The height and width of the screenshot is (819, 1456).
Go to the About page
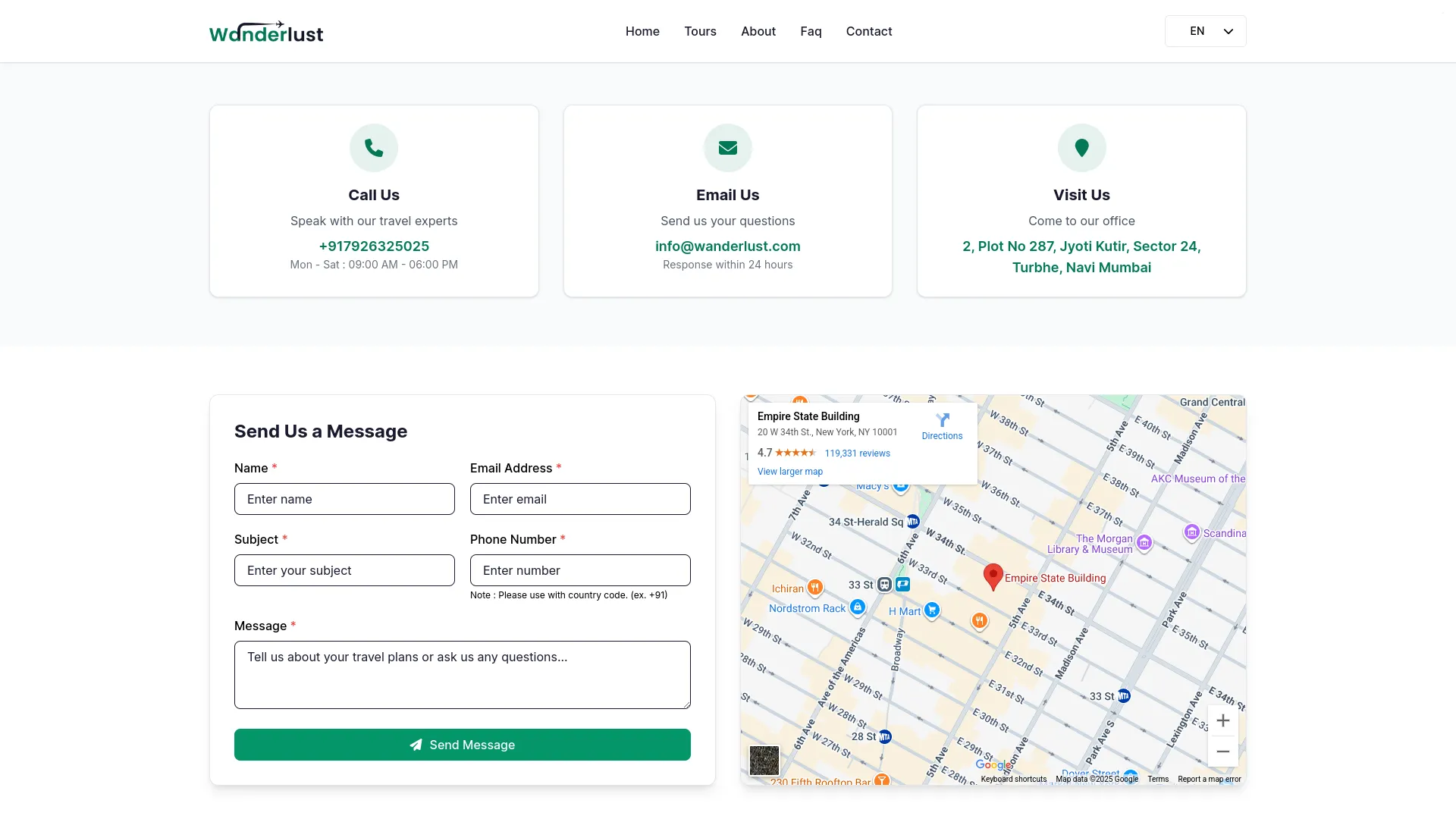(758, 31)
